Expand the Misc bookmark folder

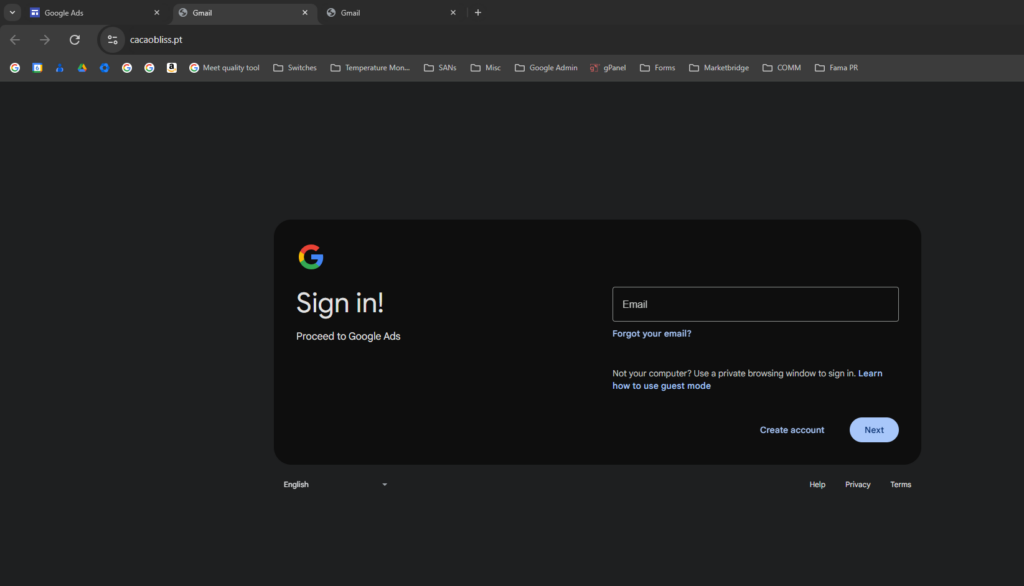coord(485,68)
